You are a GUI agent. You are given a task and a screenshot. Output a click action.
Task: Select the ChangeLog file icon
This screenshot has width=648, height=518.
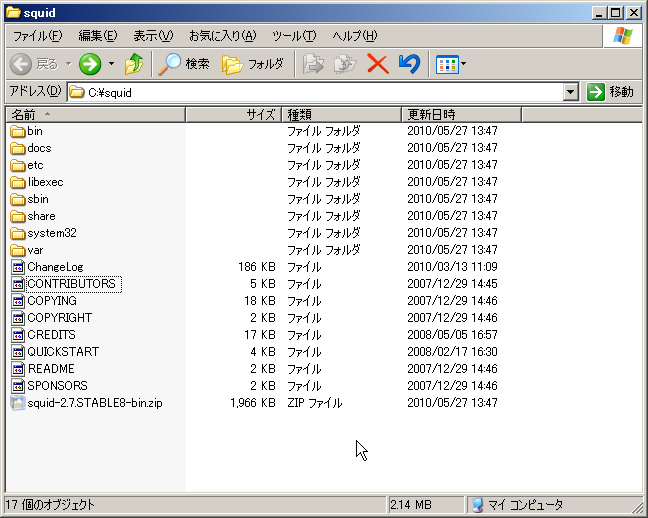[18, 267]
